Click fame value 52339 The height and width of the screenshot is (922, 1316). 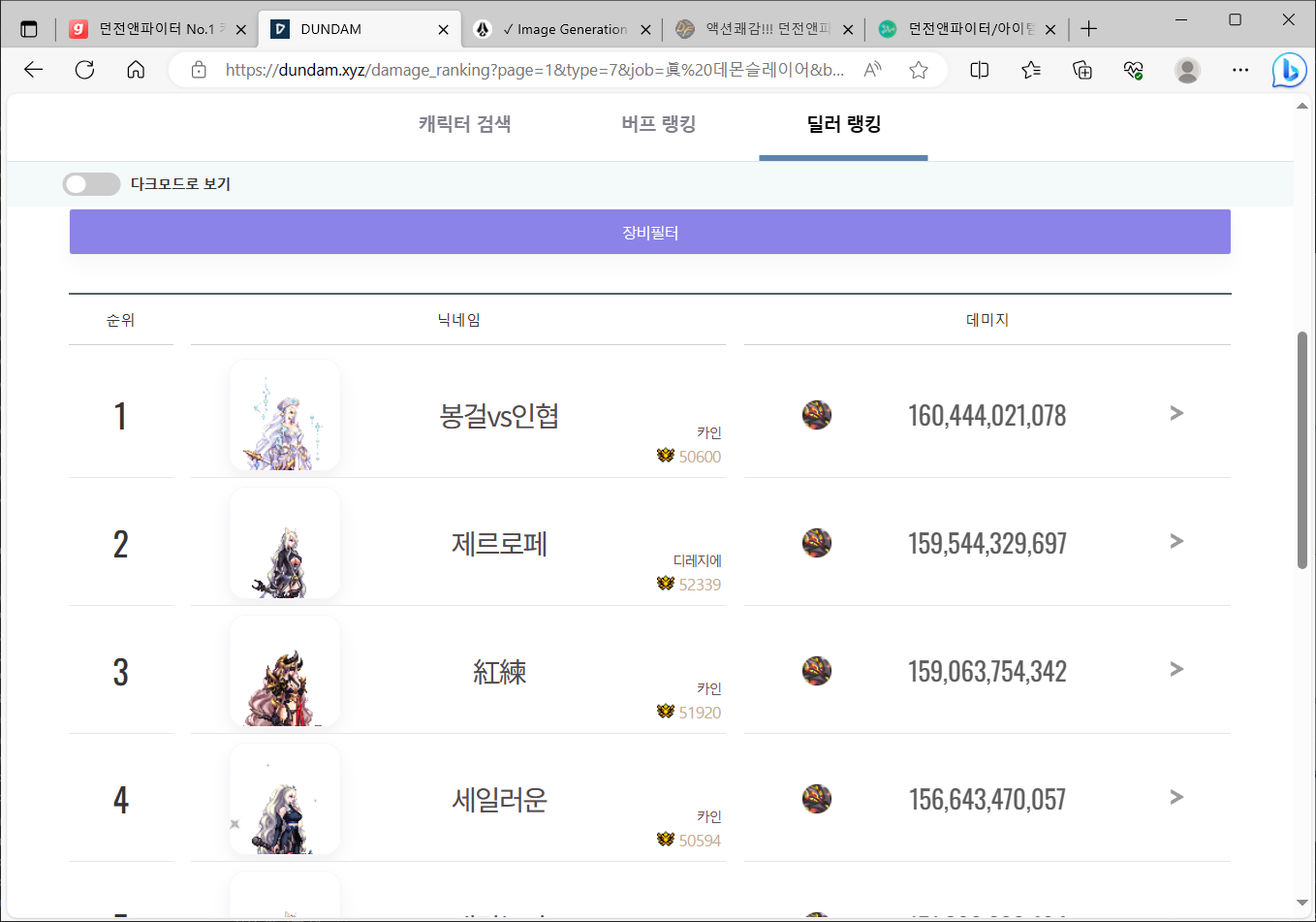point(700,585)
